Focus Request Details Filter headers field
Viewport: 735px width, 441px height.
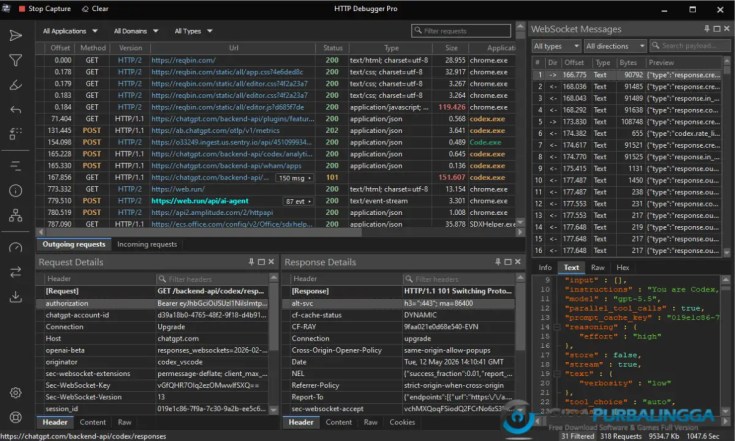click(212, 279)
